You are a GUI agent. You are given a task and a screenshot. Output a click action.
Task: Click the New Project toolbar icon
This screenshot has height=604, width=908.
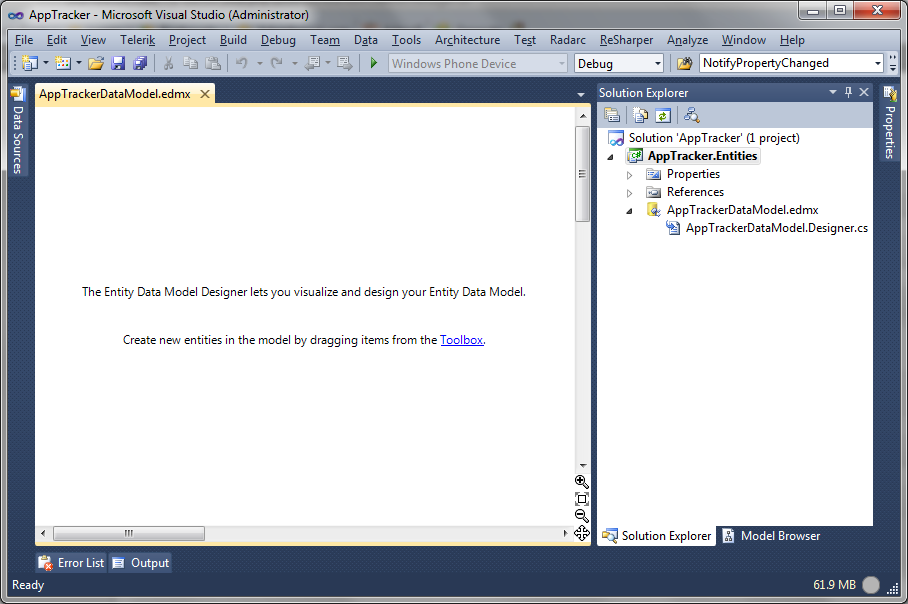point(30,63)
